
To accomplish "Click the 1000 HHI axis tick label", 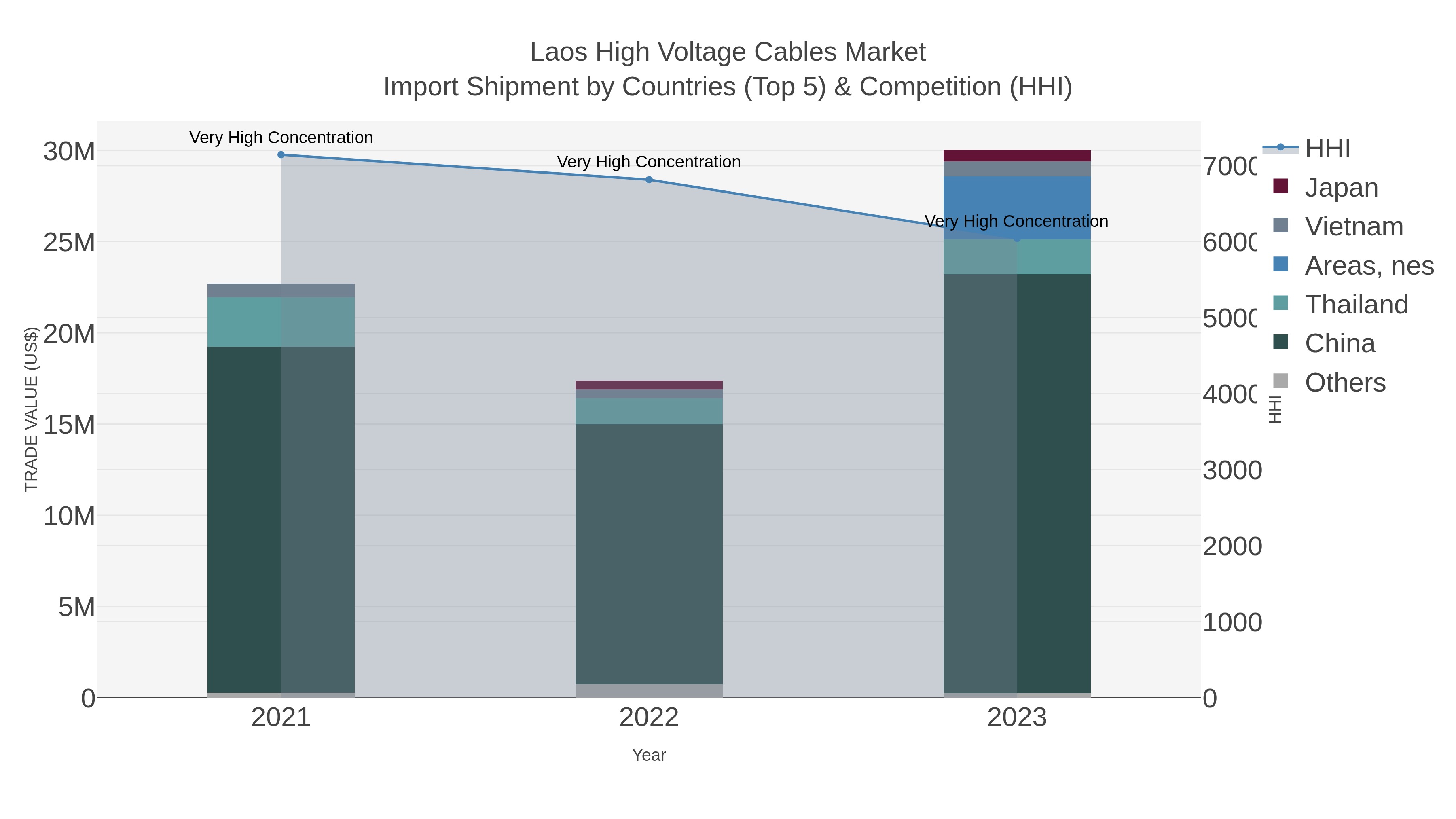I will click(1232, 622).
